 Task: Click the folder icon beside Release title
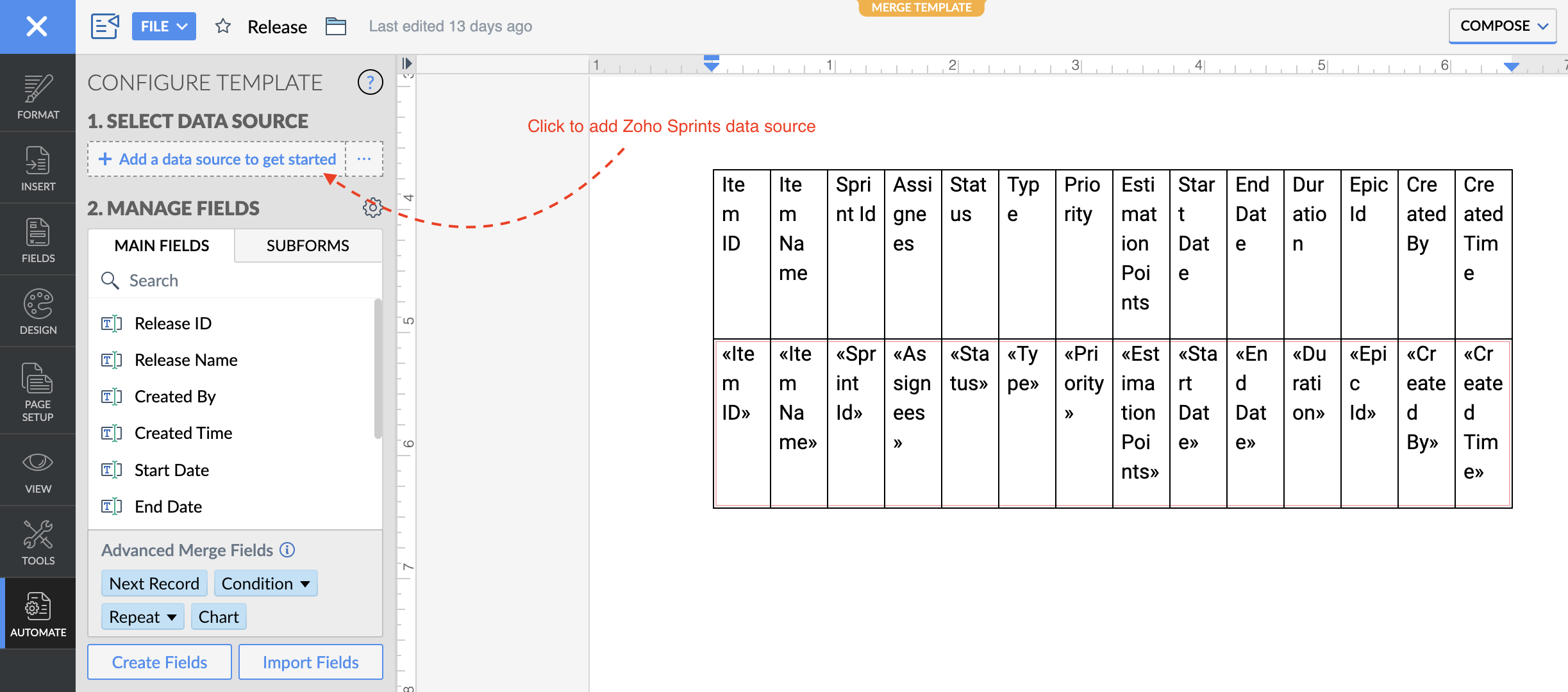(x=335, y=26)
